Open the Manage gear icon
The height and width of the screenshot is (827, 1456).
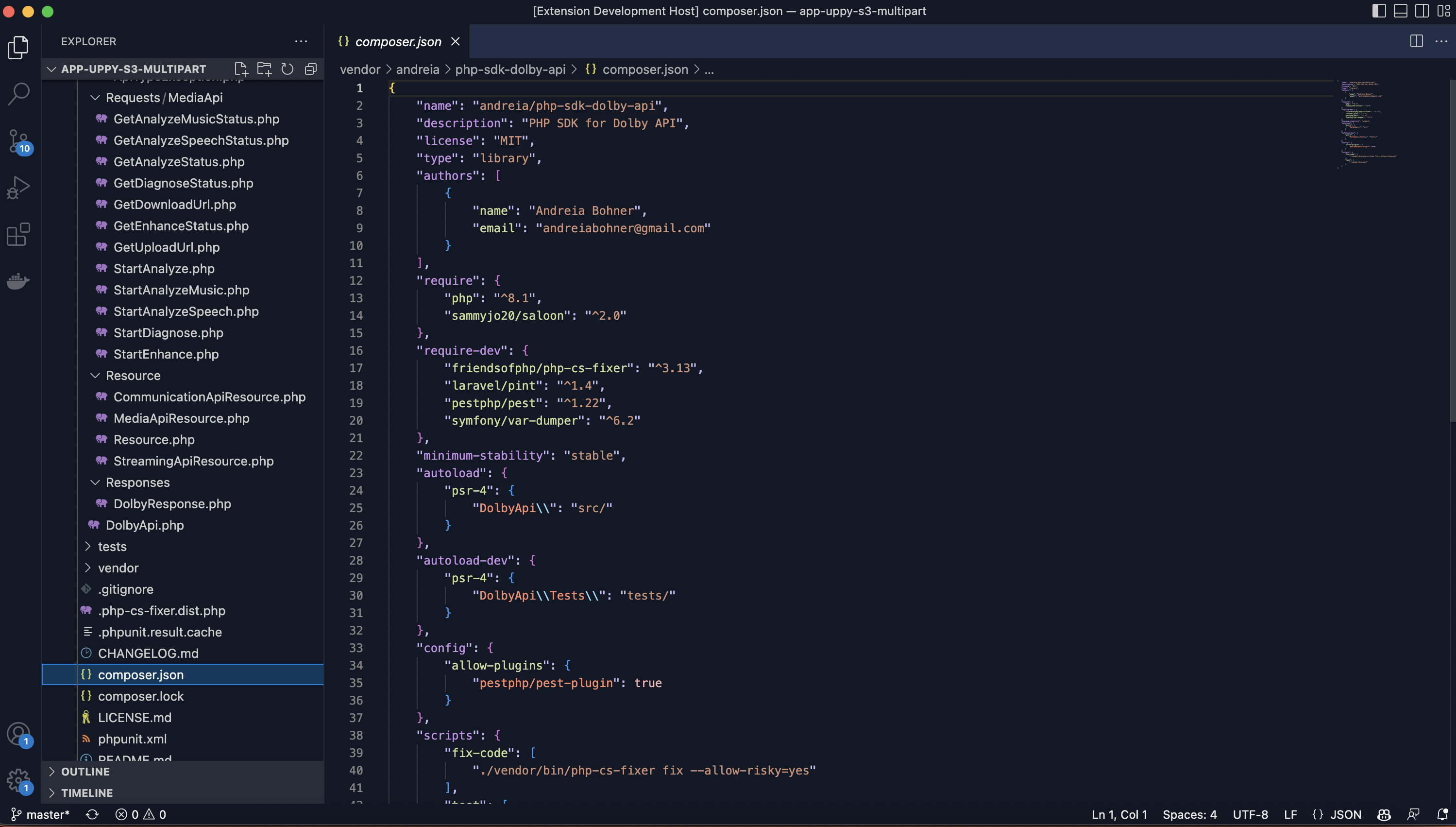pyautogui.click(x=19, y=781)
